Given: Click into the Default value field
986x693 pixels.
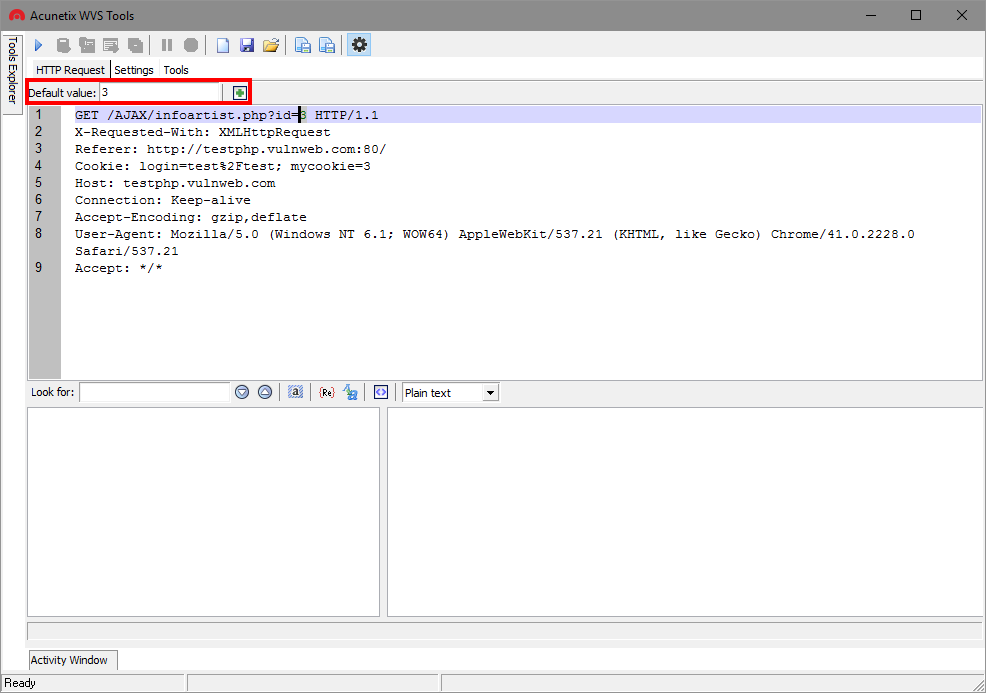Looking at the screenshot, I should (160, 92).
